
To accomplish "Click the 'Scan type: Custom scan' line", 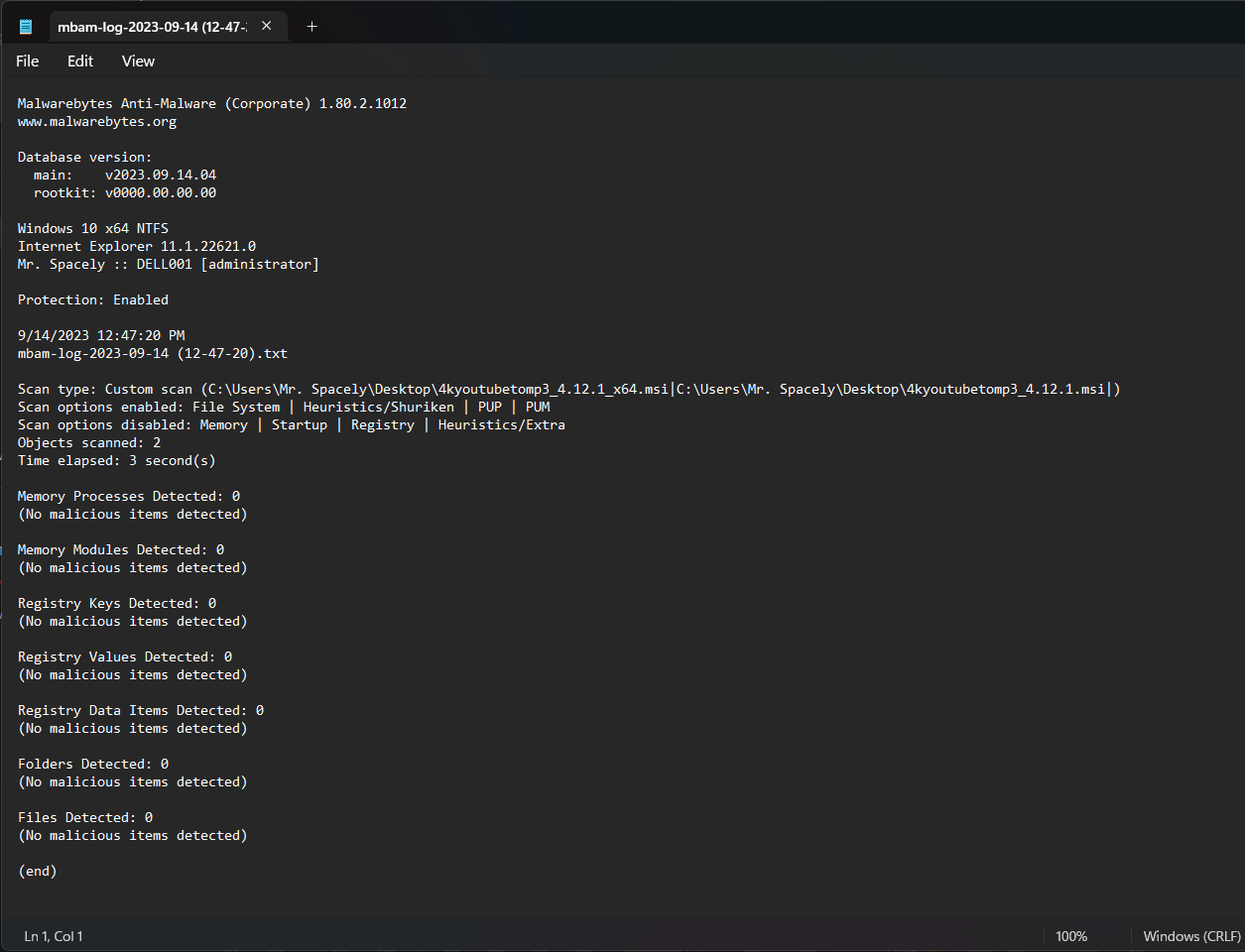I will [569, 389].
